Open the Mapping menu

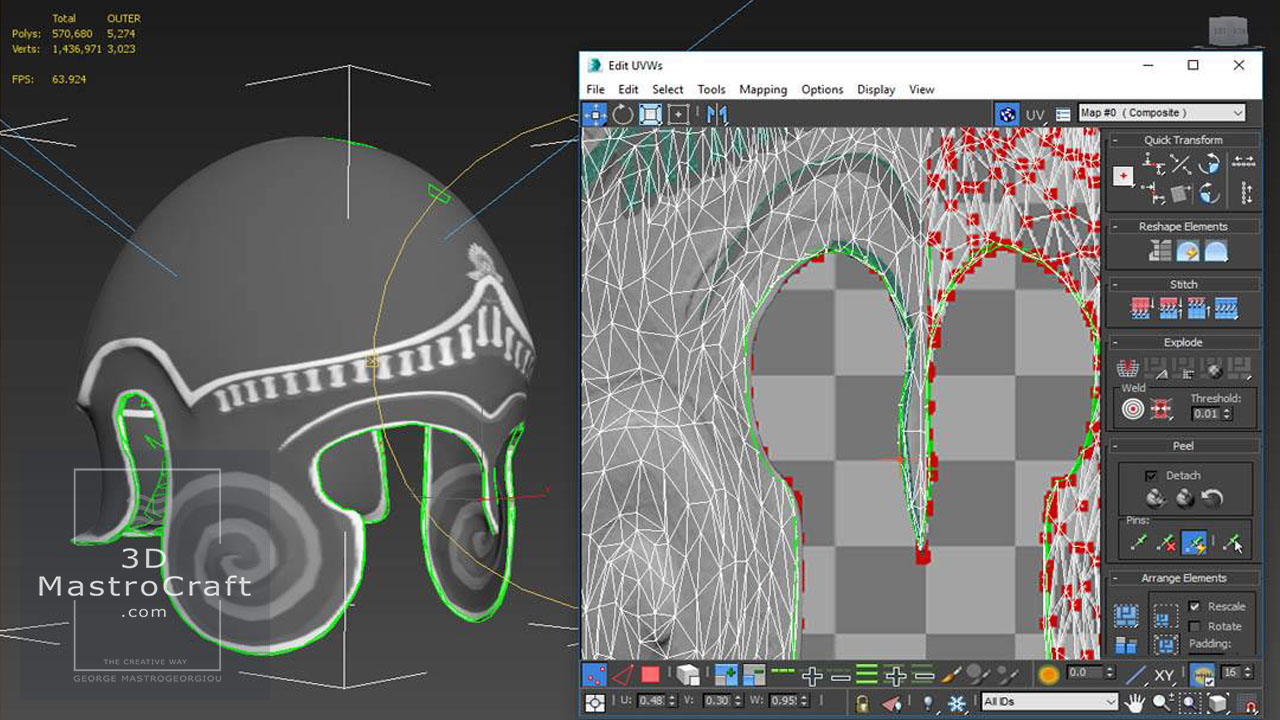[763, 89]
